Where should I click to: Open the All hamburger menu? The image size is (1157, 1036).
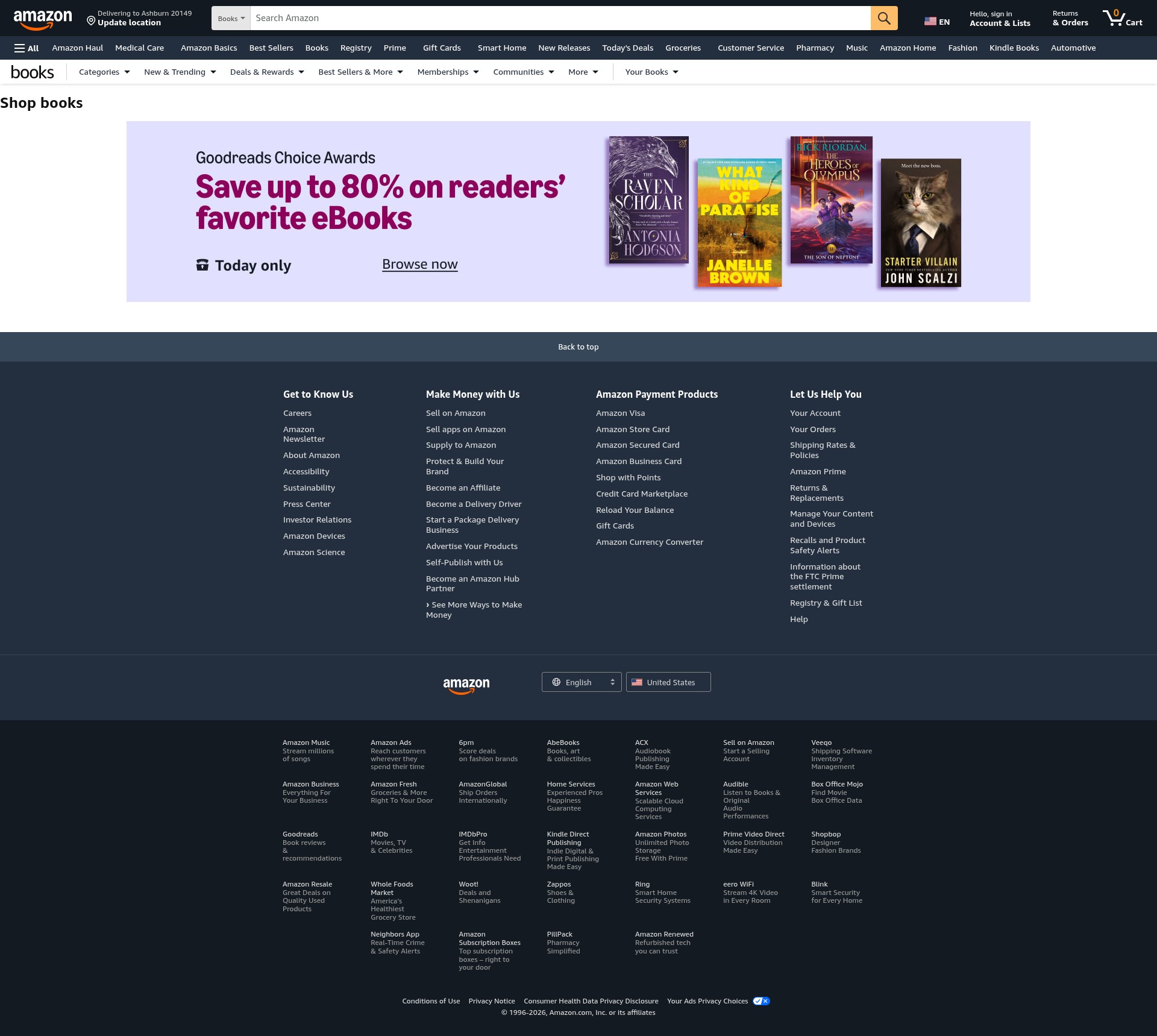coord(27,48)
